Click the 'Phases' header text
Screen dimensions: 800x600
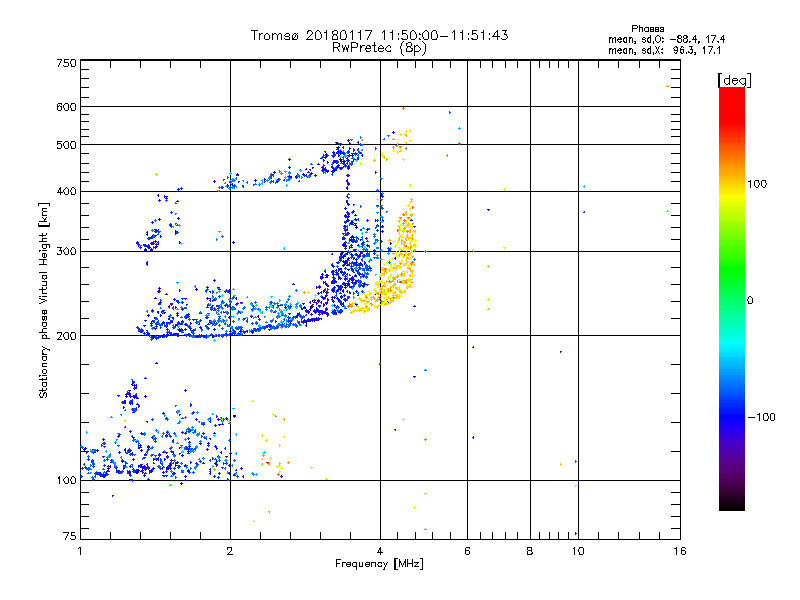pyautogui.click(x=647, y=29)
